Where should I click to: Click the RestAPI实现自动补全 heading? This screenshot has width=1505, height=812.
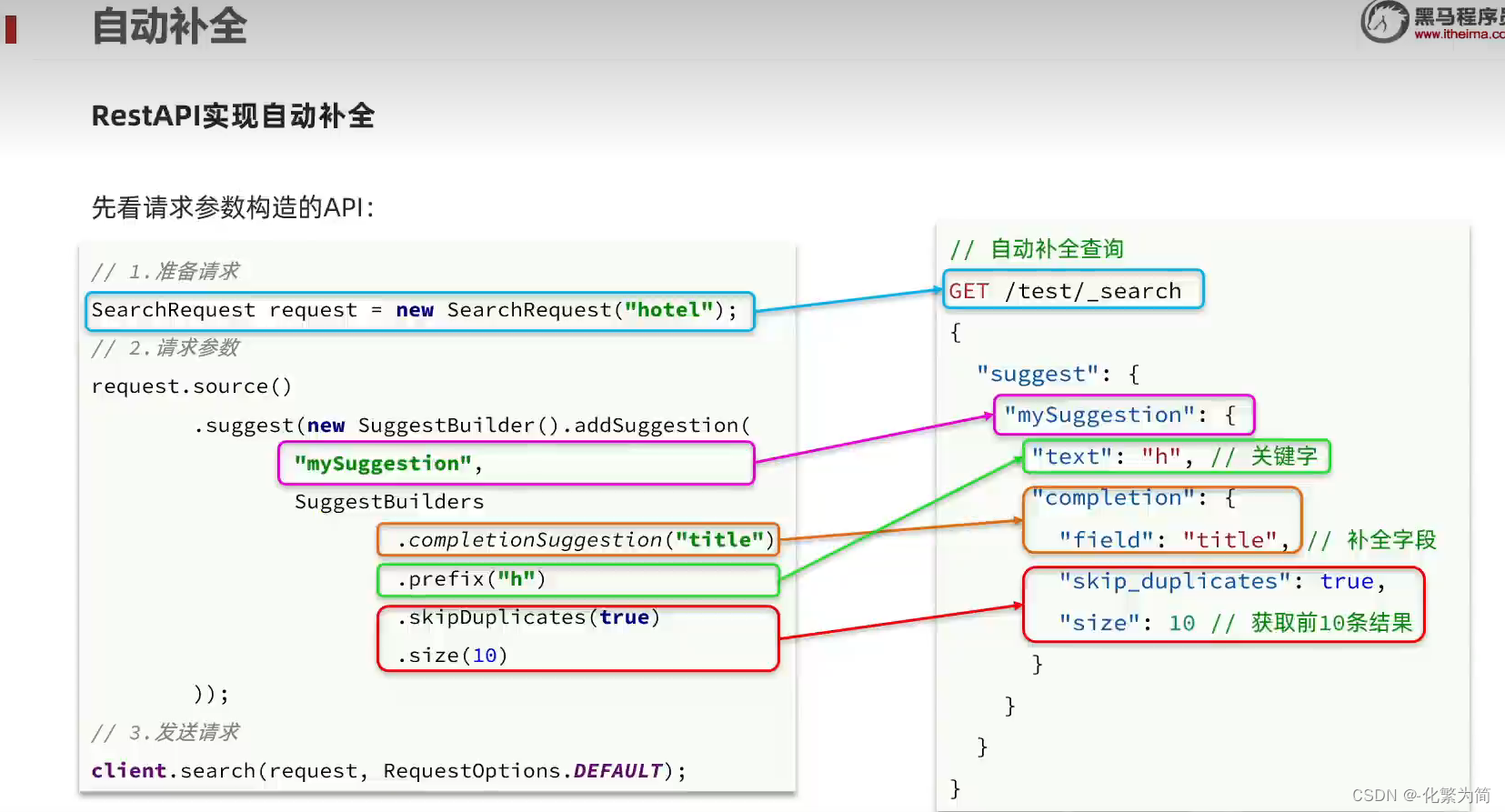233,116
